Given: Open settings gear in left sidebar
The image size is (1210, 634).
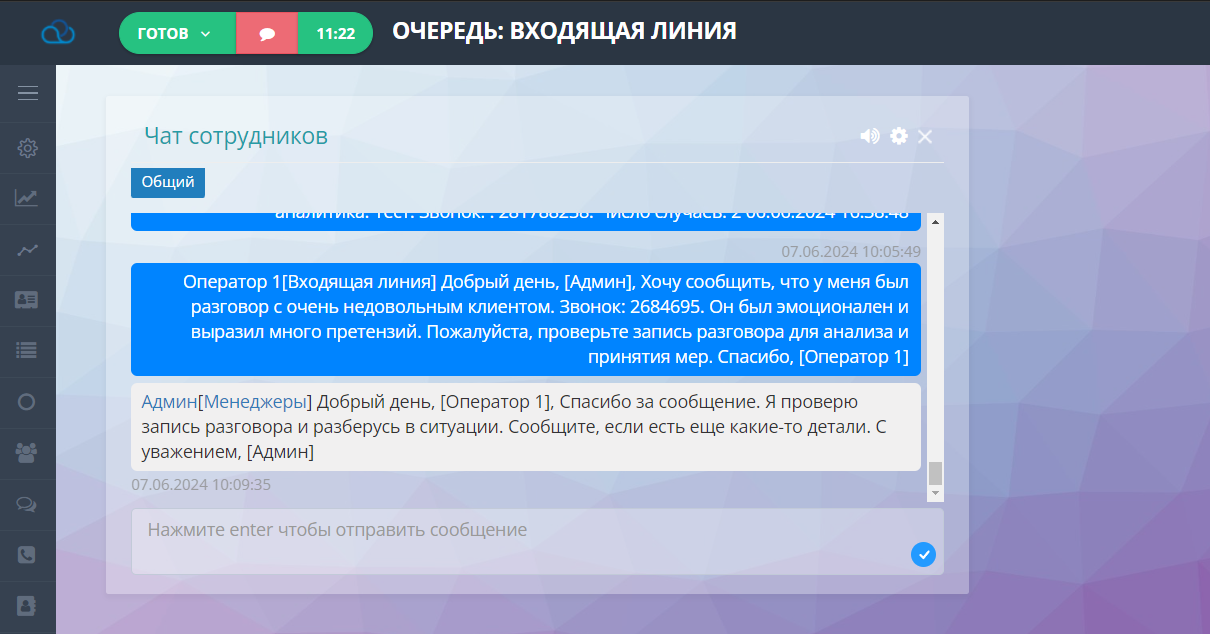Looking at the screenshot, I should pos(28,148).
